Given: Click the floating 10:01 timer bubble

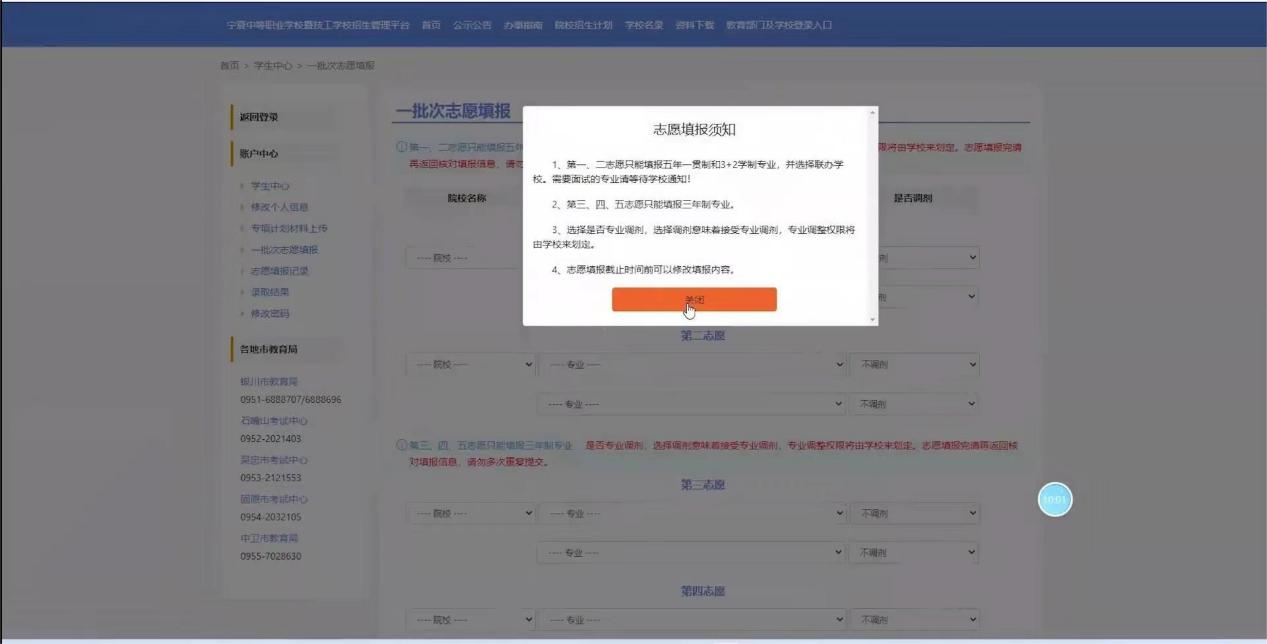Looking at the screenshot, I should (x=1055, y=499).
